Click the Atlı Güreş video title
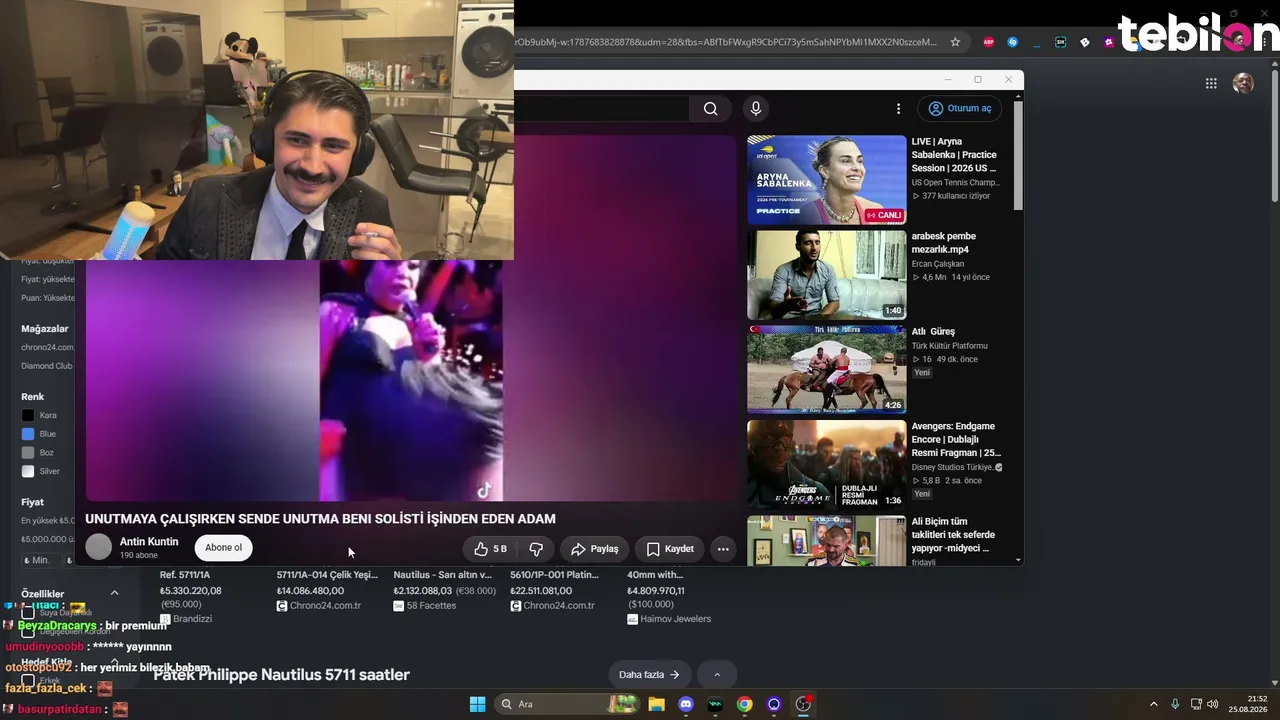The width and height of the screenshot is (1280, 720). click(x=933, y=331)
